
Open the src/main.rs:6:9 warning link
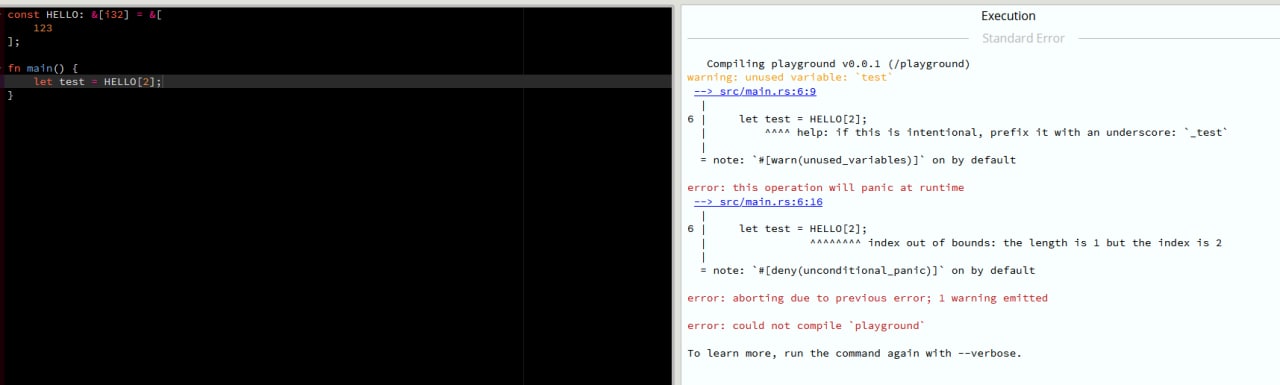coord(755,91)
